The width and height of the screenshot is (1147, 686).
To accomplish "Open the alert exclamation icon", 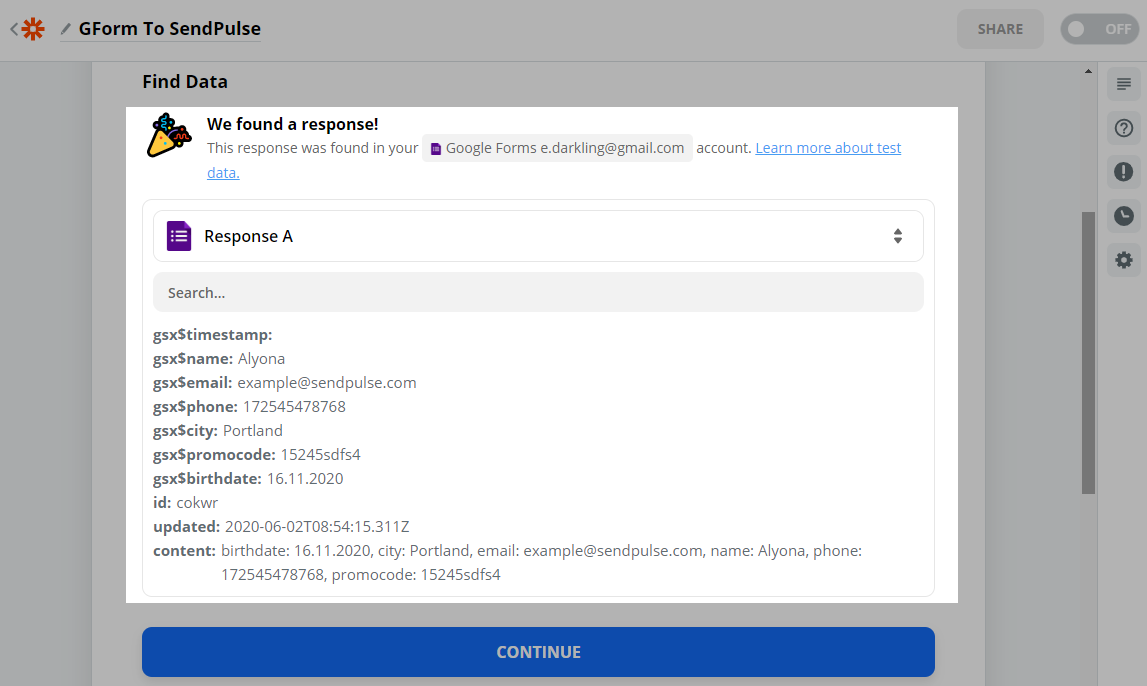I will pyautogui.click(x=1124, y=172).
